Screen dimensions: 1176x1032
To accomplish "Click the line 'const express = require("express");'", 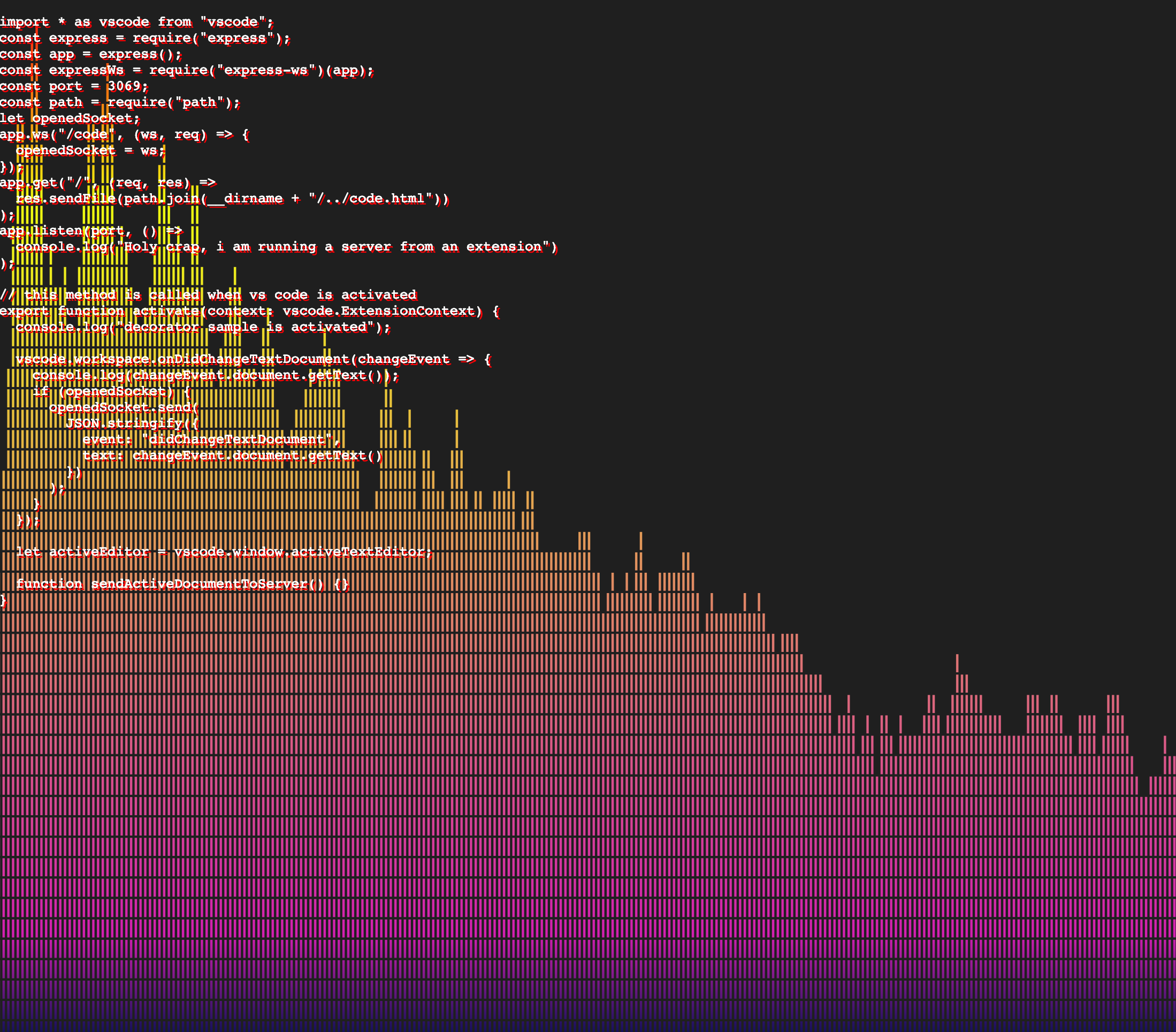I will [x=145, y=38].
